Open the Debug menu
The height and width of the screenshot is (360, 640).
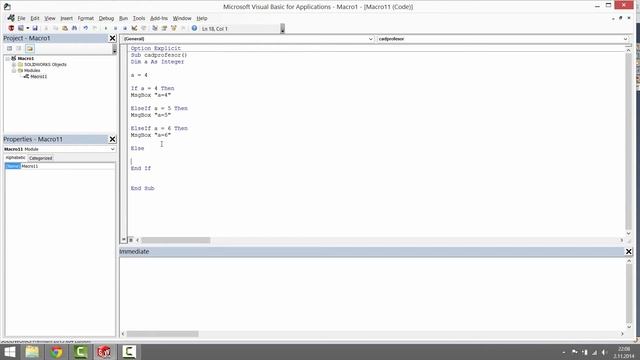[x=106, y=18]
